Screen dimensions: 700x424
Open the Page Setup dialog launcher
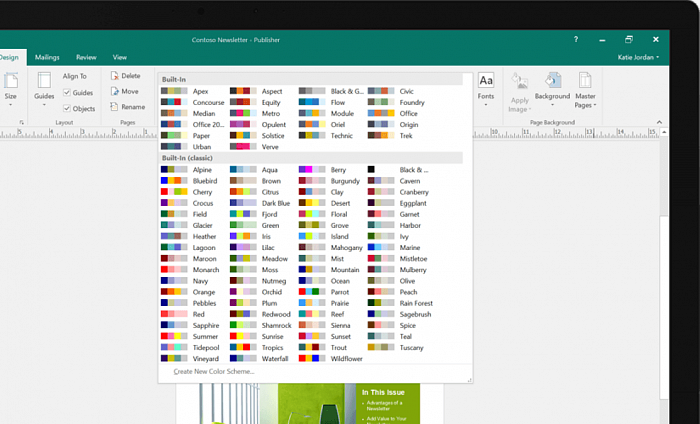click(21, 122)
